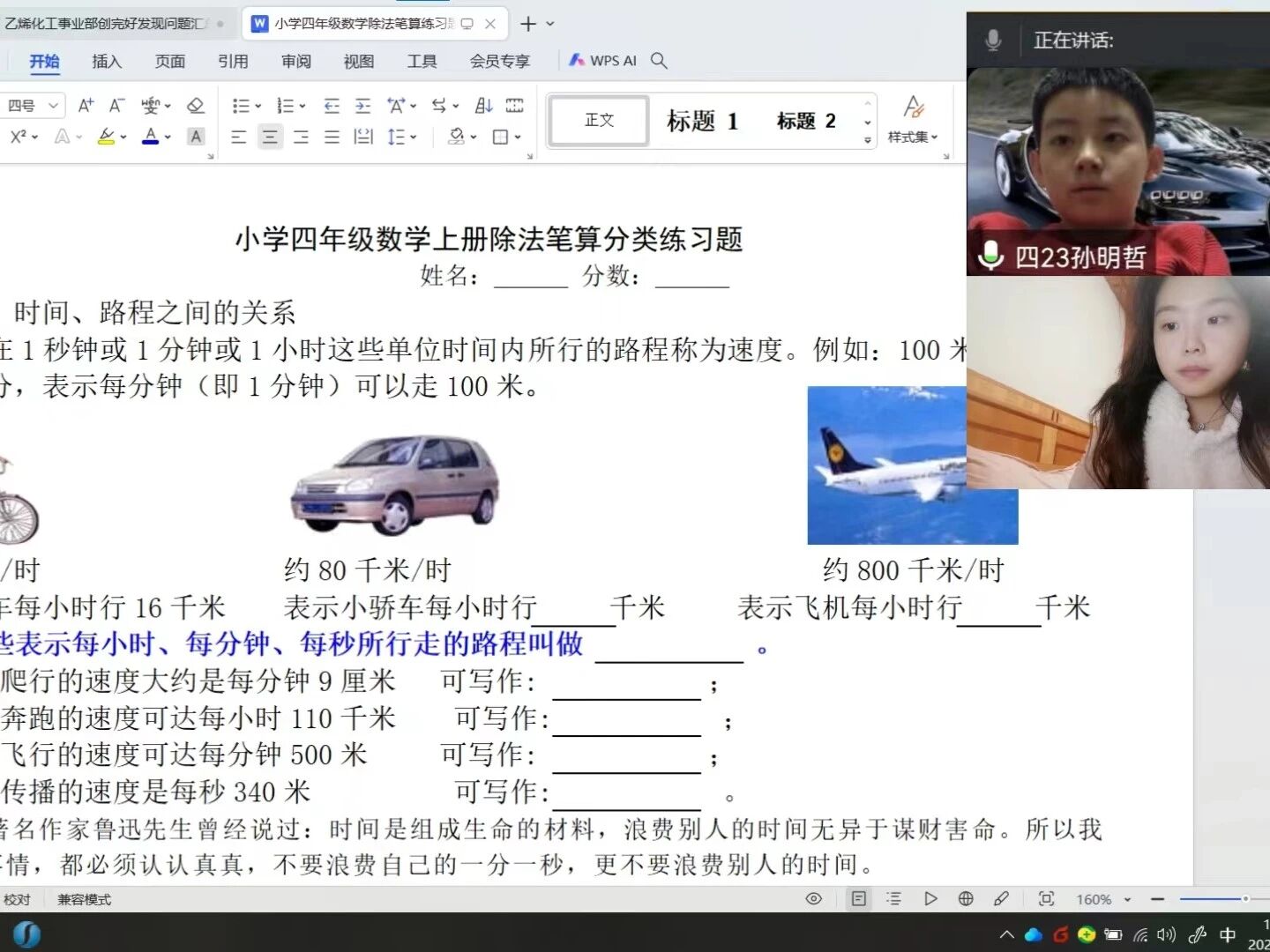Increase font size with A+ icon
The height and width of the screenshot is (952, 1270).
point(86,106)
